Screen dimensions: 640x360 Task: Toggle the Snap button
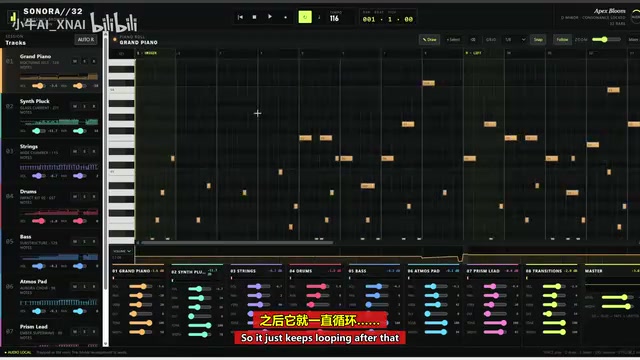(538, 40)
